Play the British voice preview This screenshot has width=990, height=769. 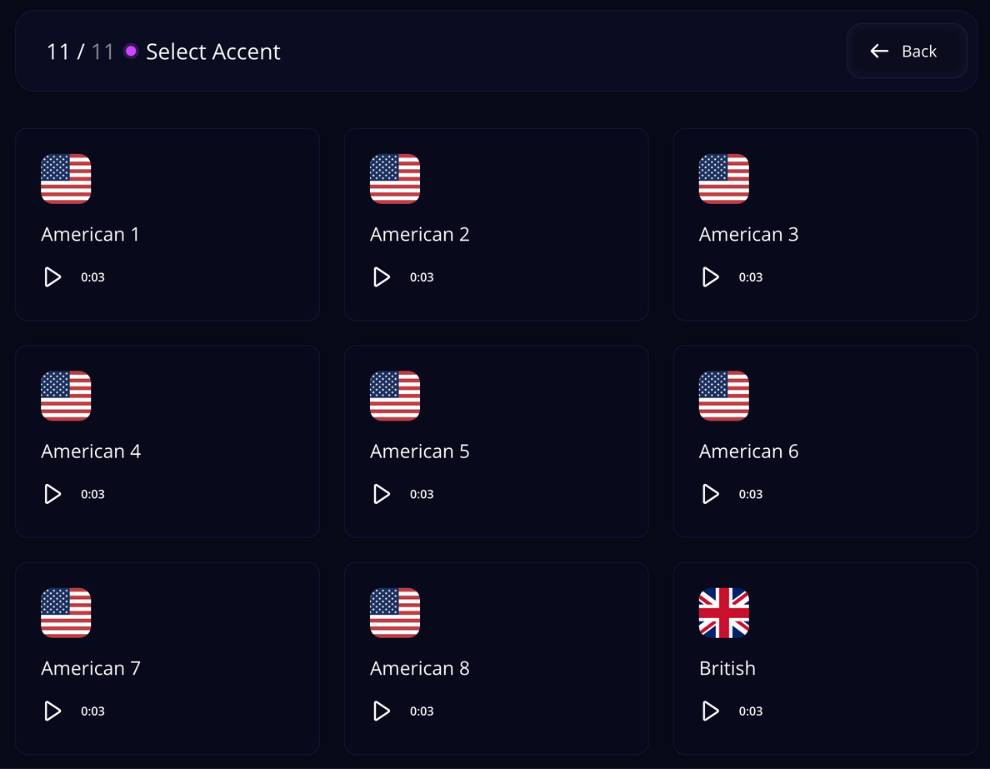coord(711,711)
